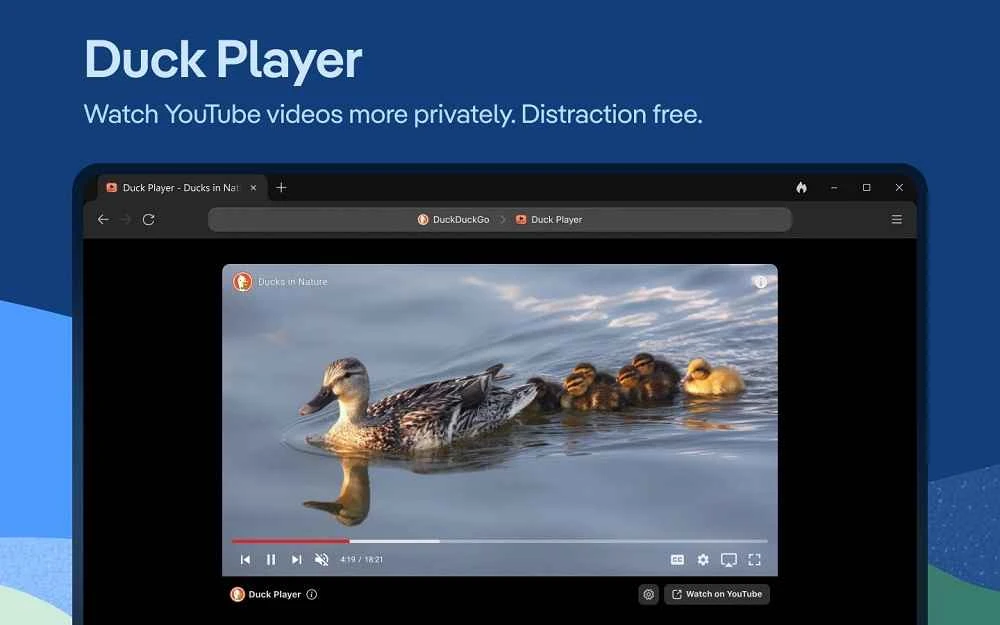Click the Fire button to clear data
Screen dimensions: 1000x625
pos(802,188)
